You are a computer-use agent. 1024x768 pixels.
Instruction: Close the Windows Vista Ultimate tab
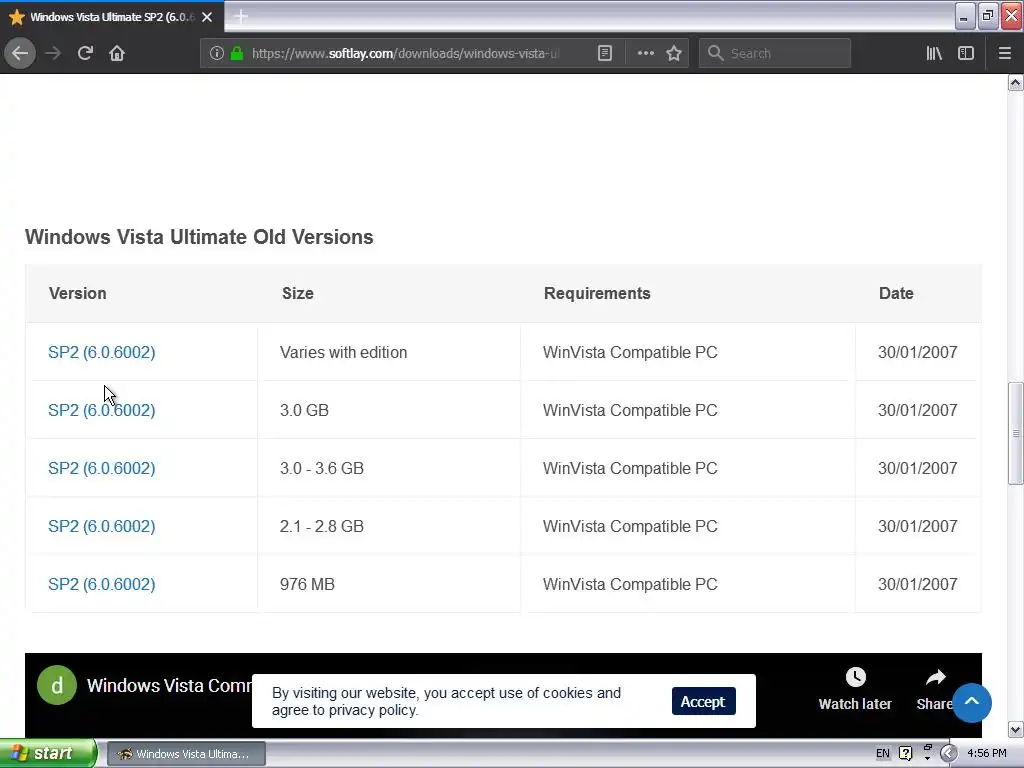[x=207, y=17]
